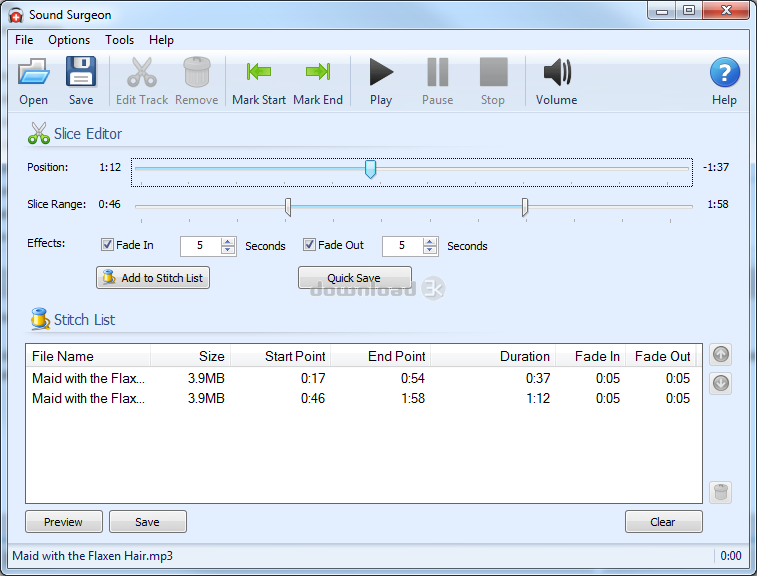Click the 0:37 duration cell
The width and height of the screenshot is (757, 576).
coord(538,378)
